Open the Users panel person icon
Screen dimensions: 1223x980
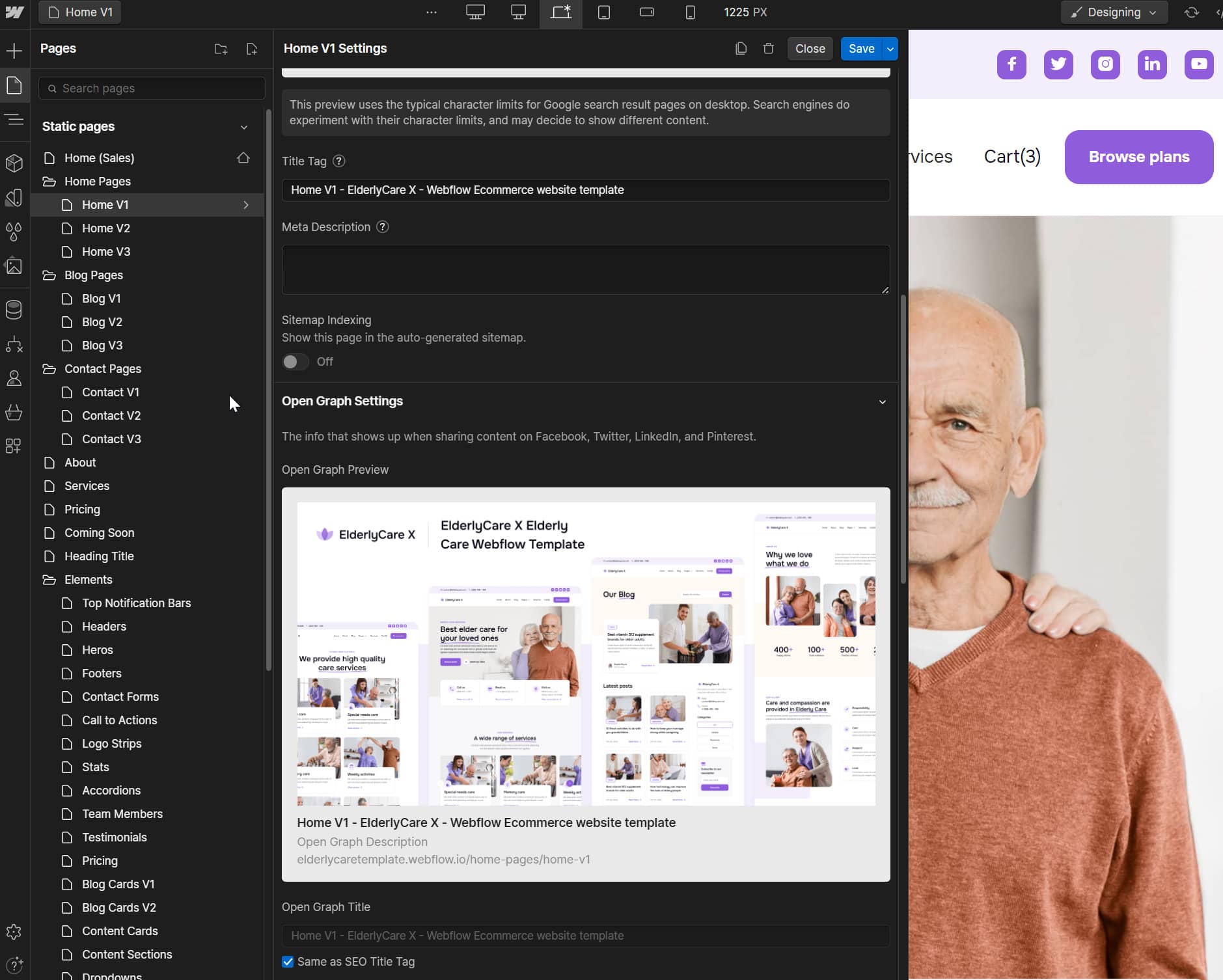(14, 379)
